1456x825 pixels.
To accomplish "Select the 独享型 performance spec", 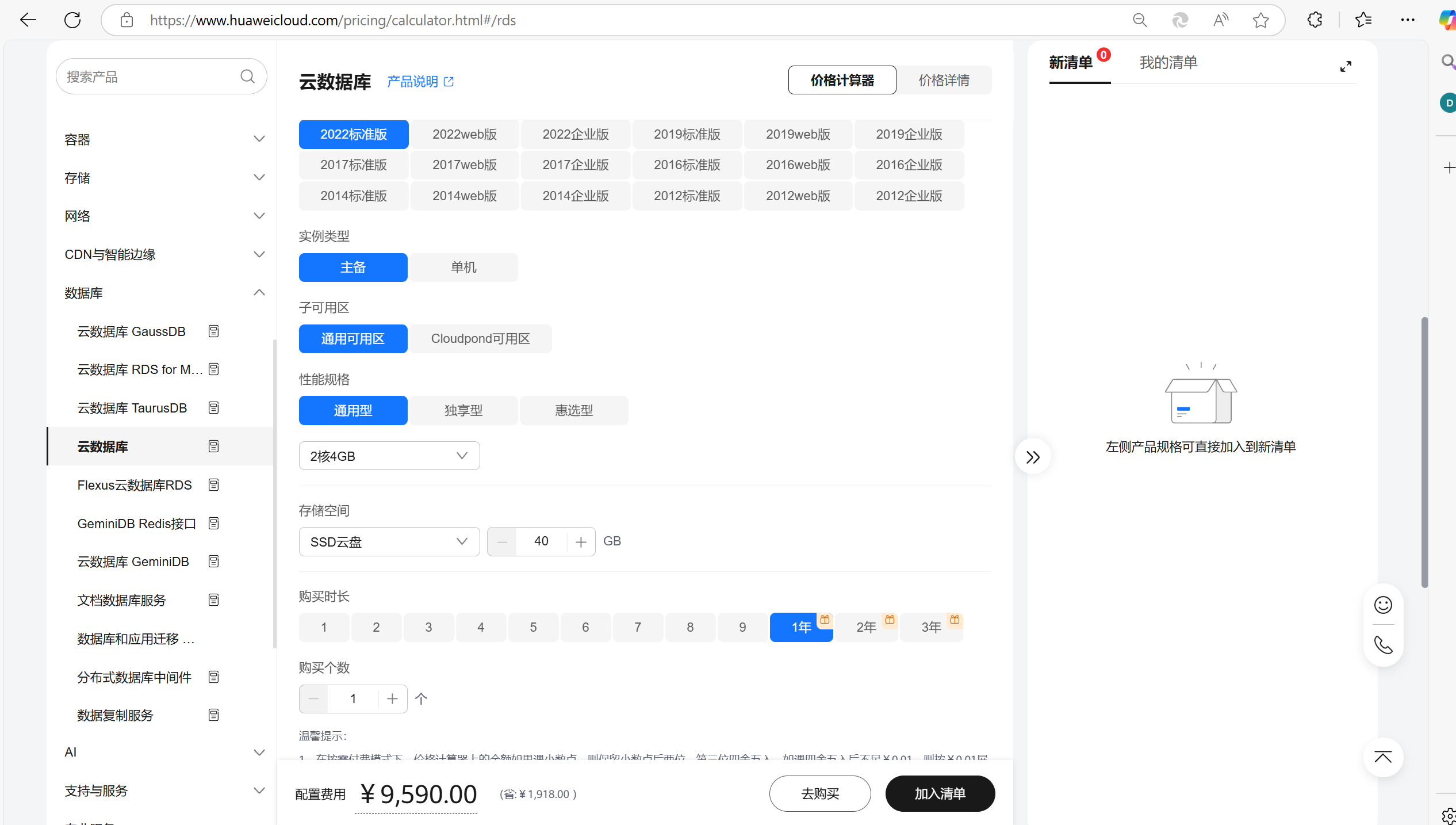I will pyautogui.click(x=463, y=411).
